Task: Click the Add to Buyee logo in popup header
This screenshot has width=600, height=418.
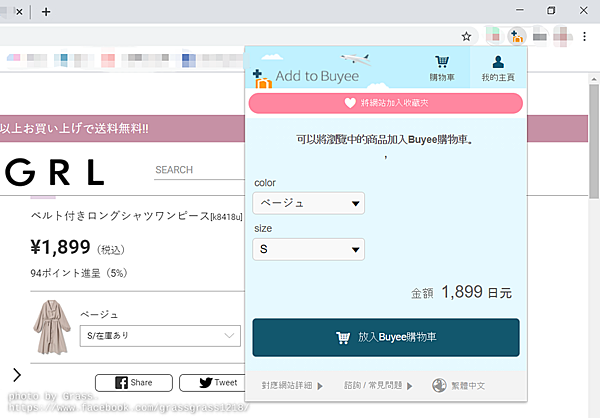Action: coord(306,77)
